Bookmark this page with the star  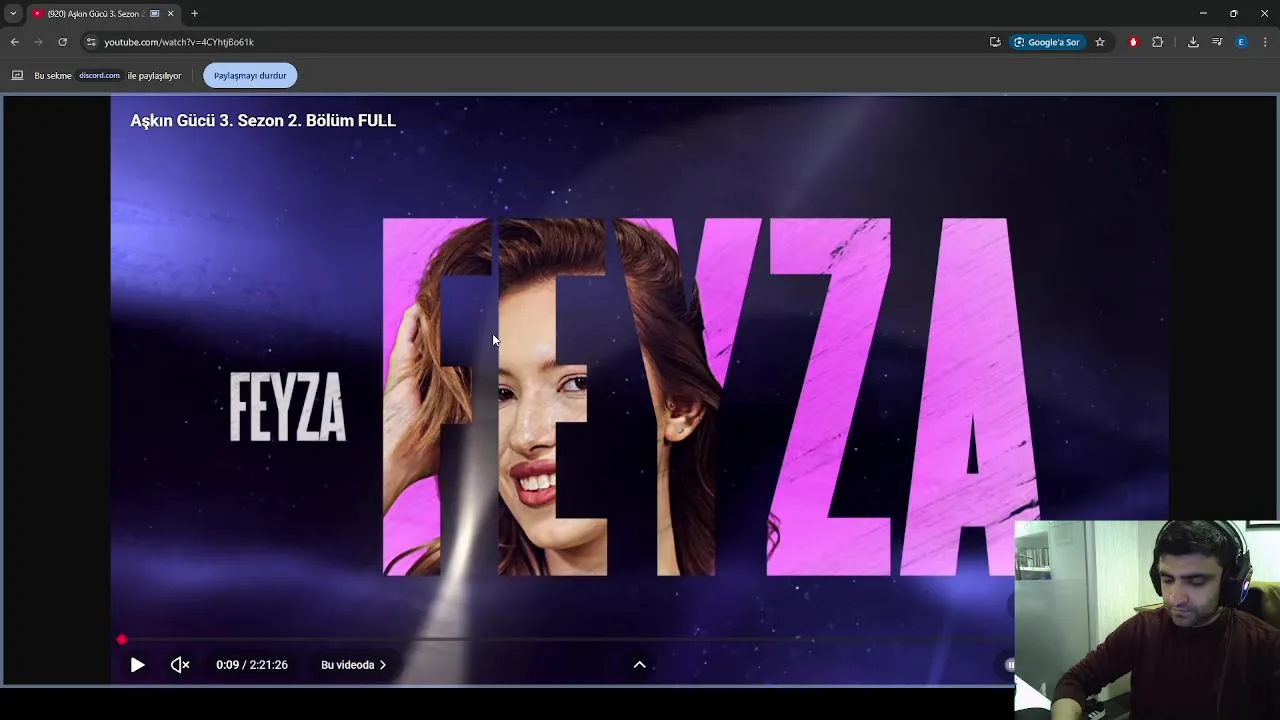(x=1100, y=42)
